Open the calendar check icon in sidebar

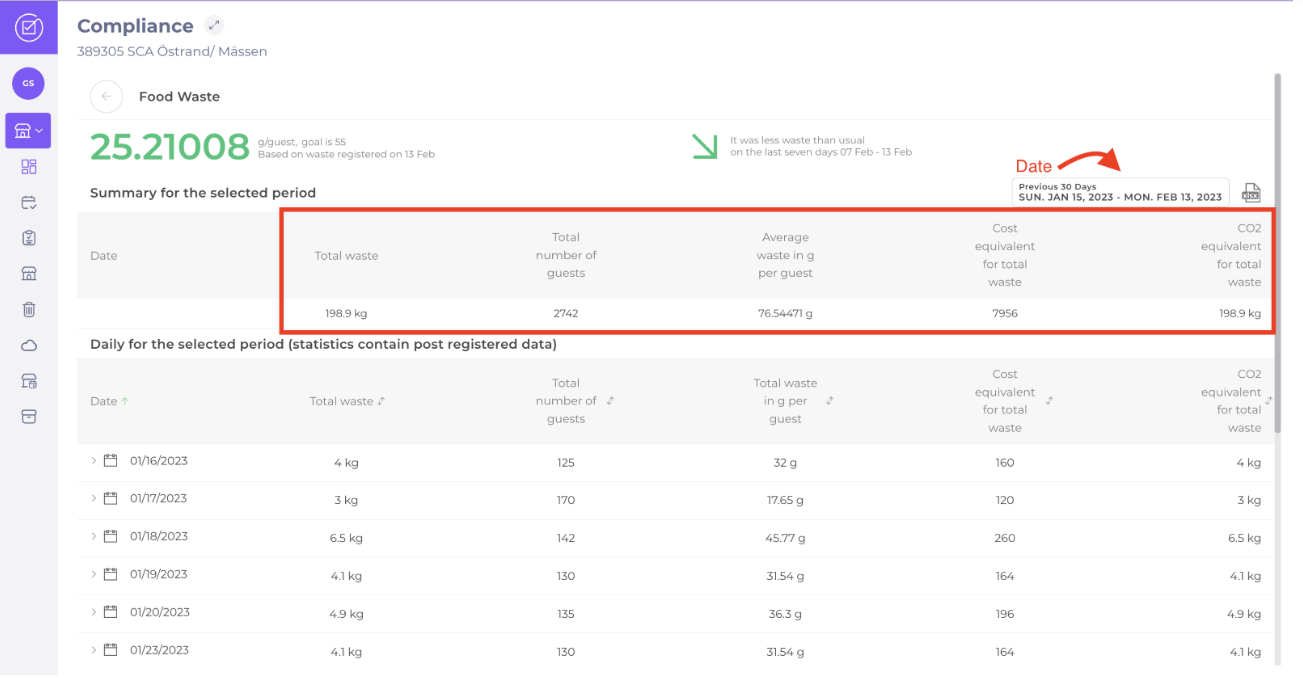click(x=28, y=202)
